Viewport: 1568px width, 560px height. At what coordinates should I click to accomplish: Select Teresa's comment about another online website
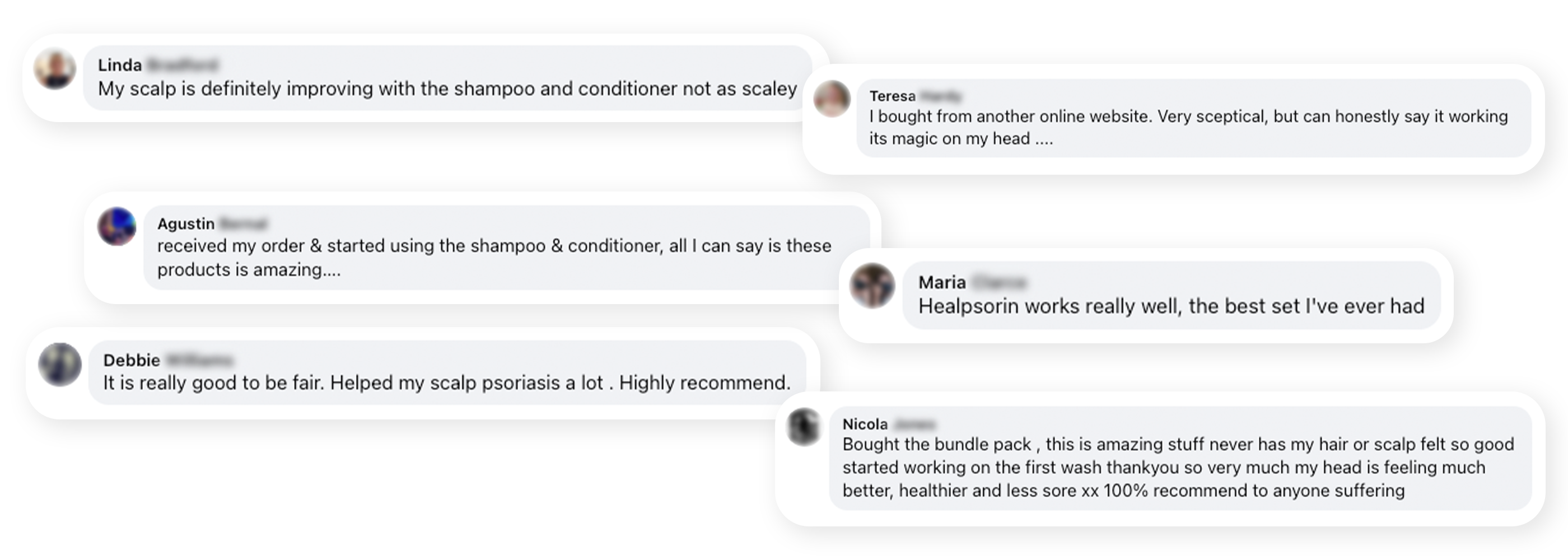tap(1188, 116)
